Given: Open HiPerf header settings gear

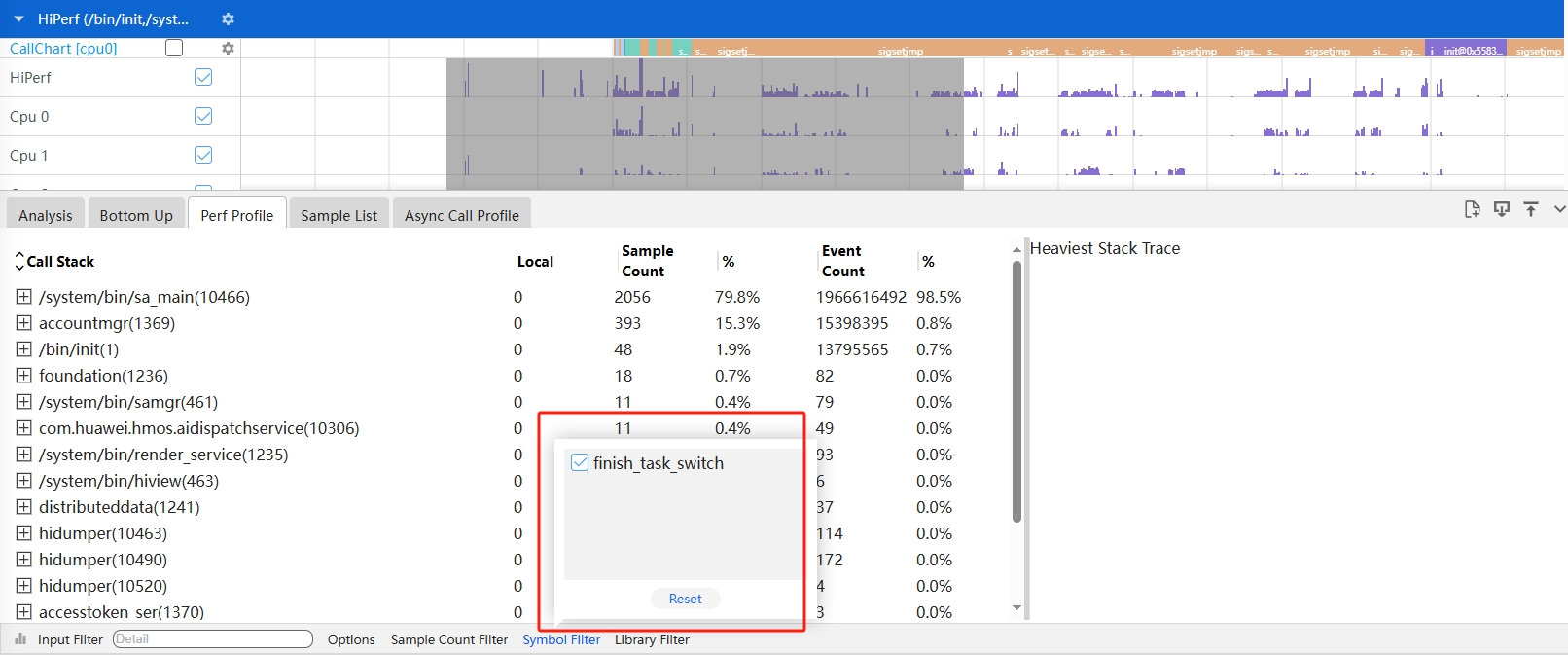Looking at the screenshot, I should pos(228,19).
